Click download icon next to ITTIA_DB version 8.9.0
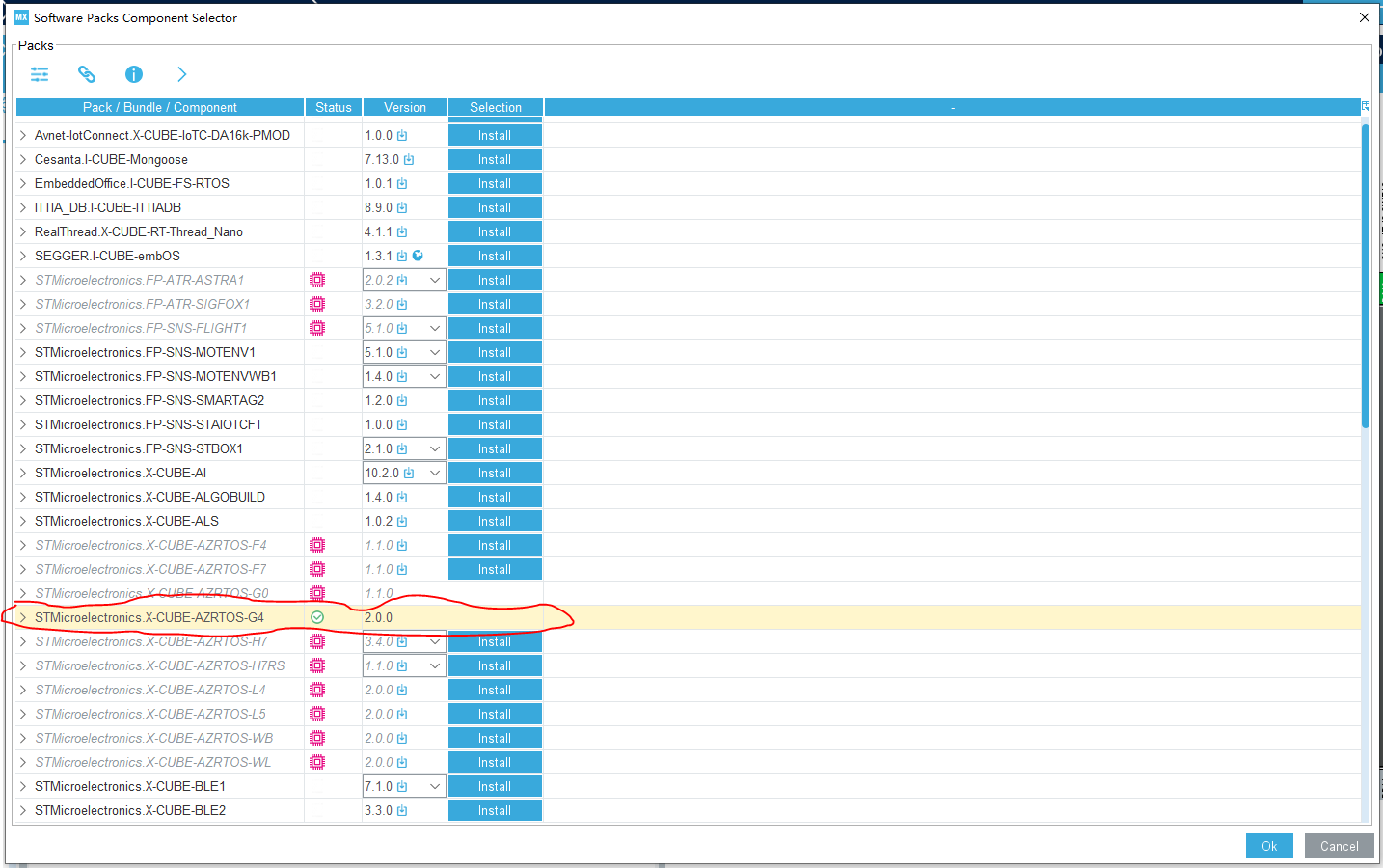Image resolution: width=1383 pixels, height=868 pixels. coord(402,208)
